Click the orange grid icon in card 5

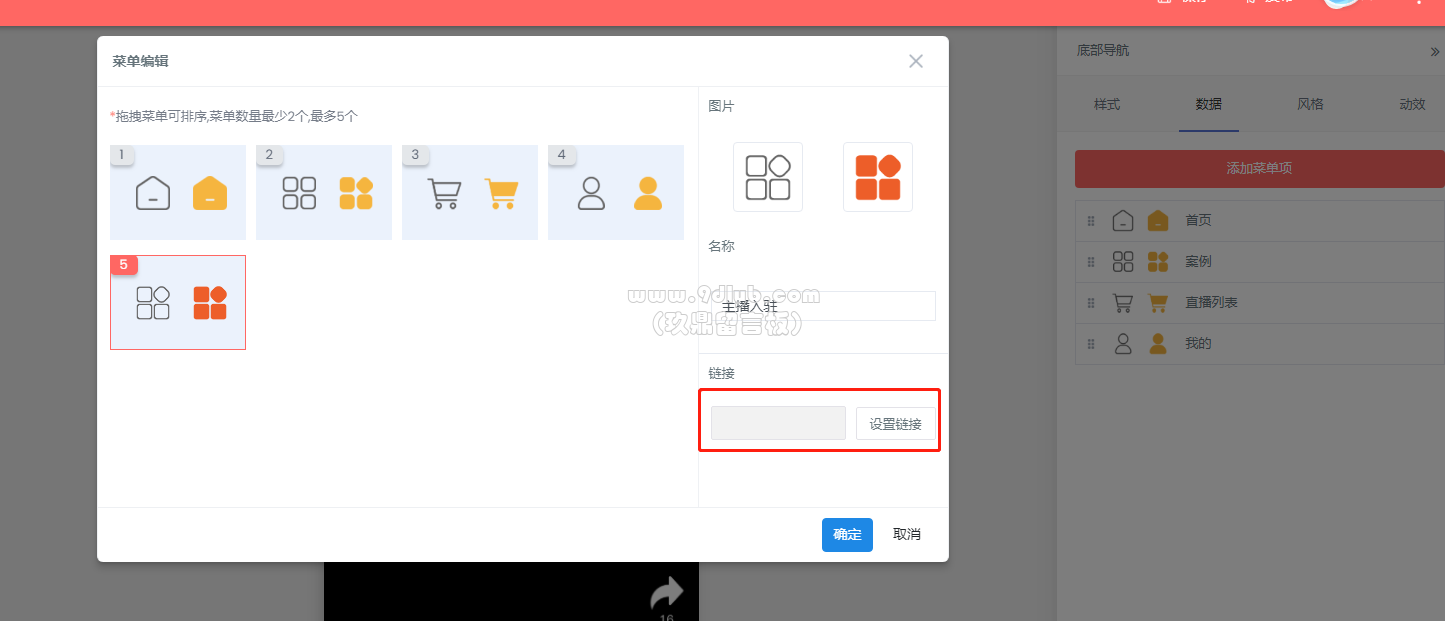tap(210, 303)
